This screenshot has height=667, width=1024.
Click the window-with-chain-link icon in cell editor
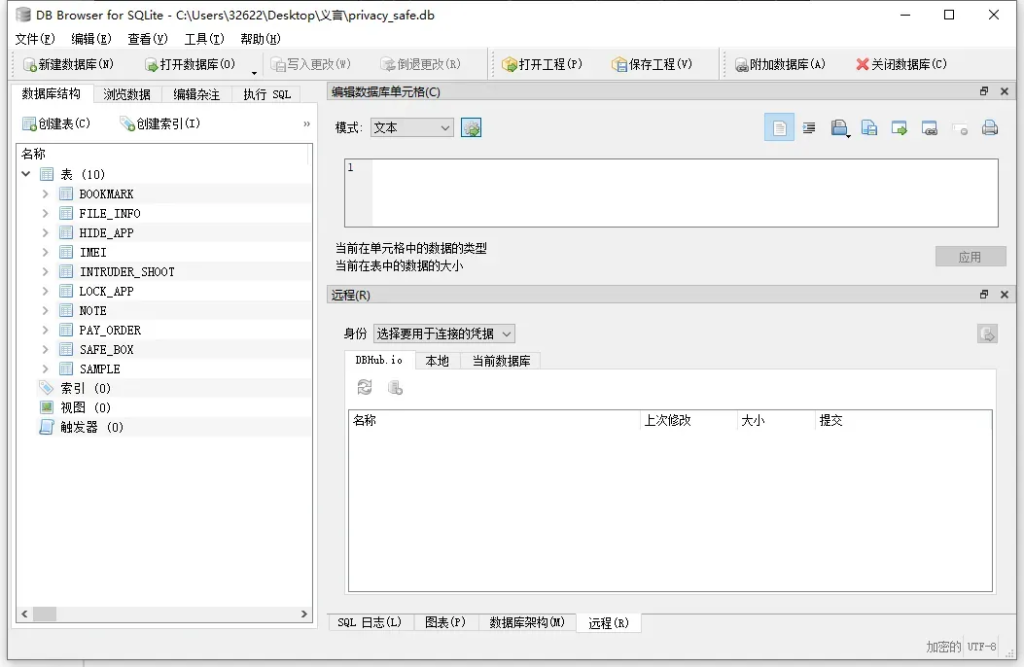pyautogui.click(x=929, y=128)
